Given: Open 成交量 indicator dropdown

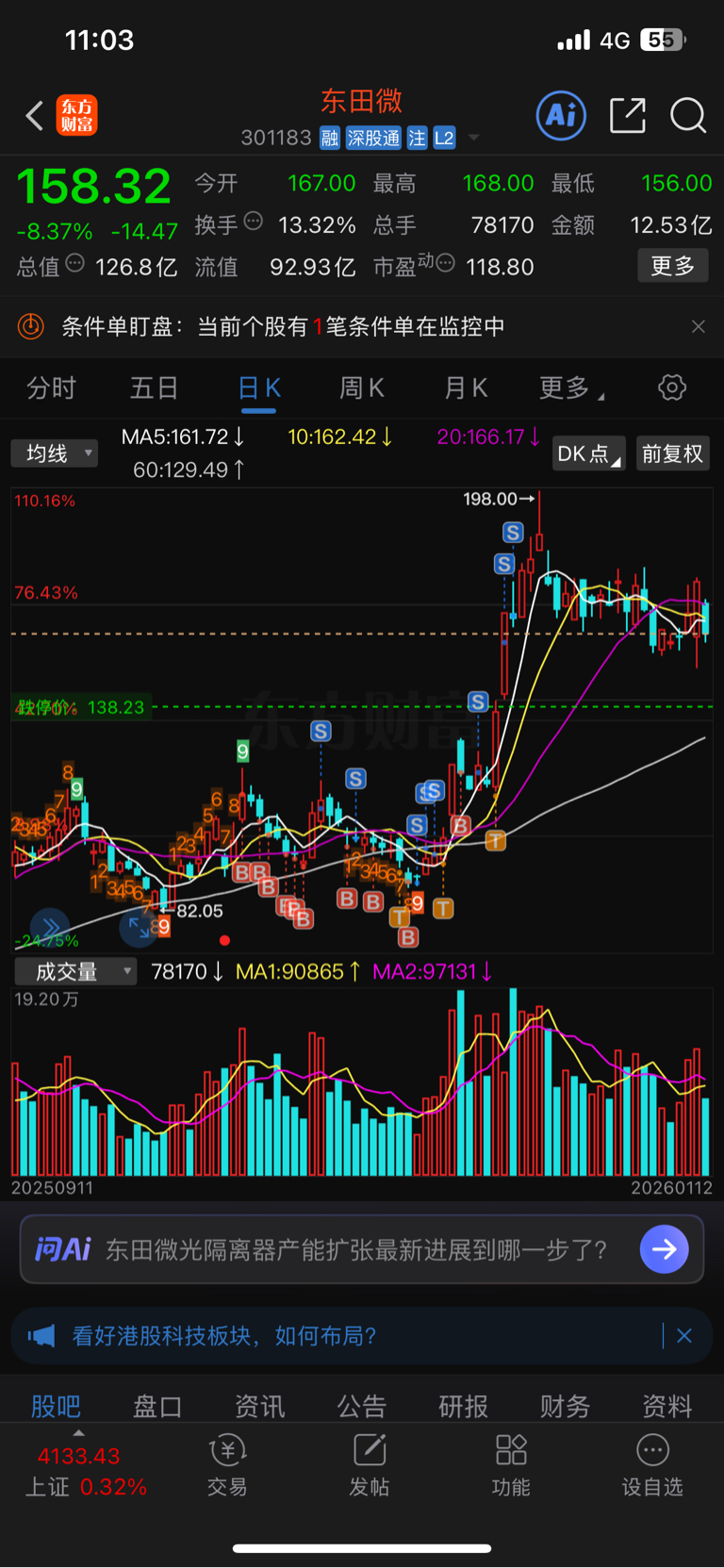Looking at the screenshot, I should (x=75, y=971).
